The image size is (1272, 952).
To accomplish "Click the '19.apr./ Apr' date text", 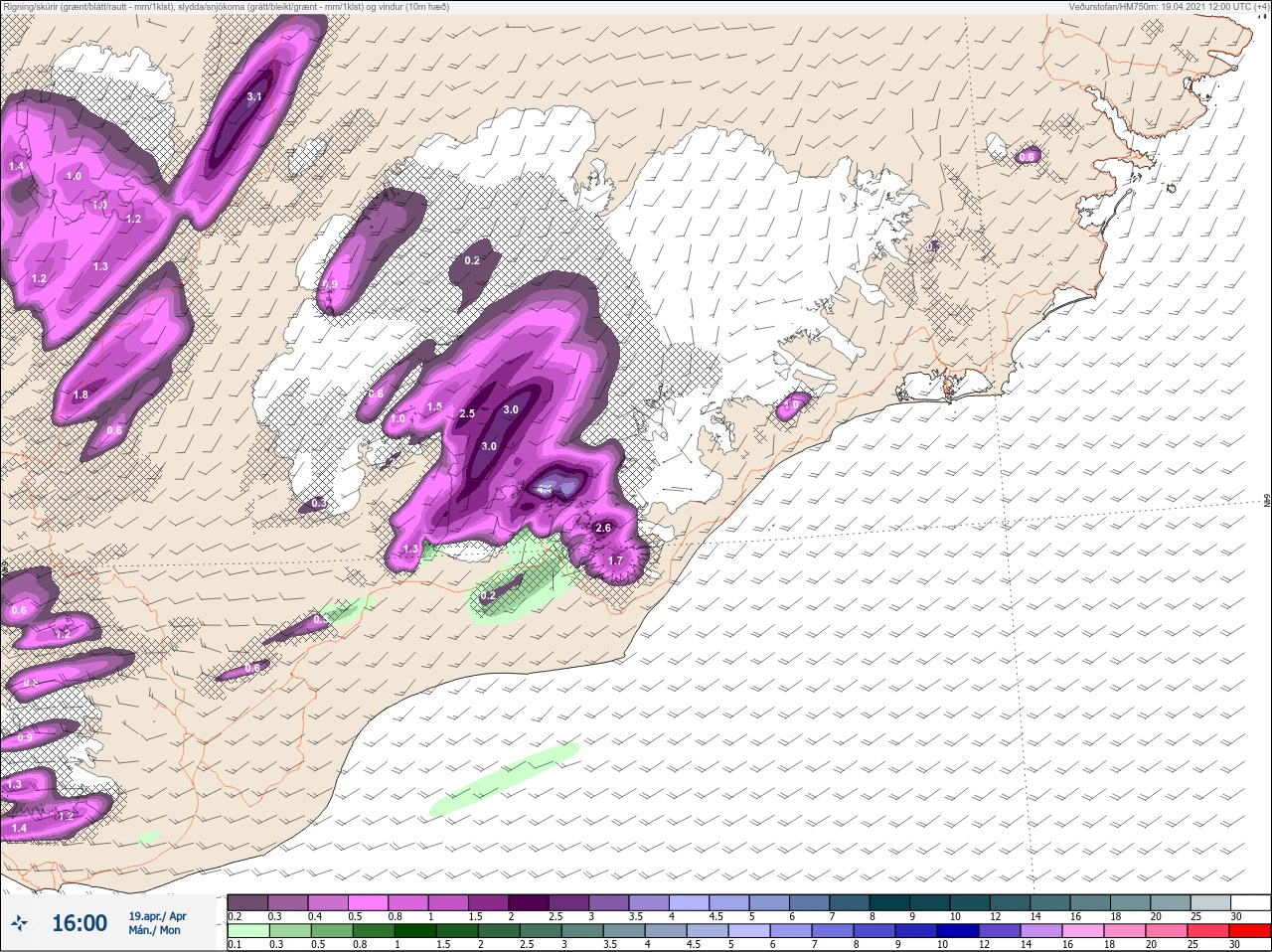I will (157, 916).
